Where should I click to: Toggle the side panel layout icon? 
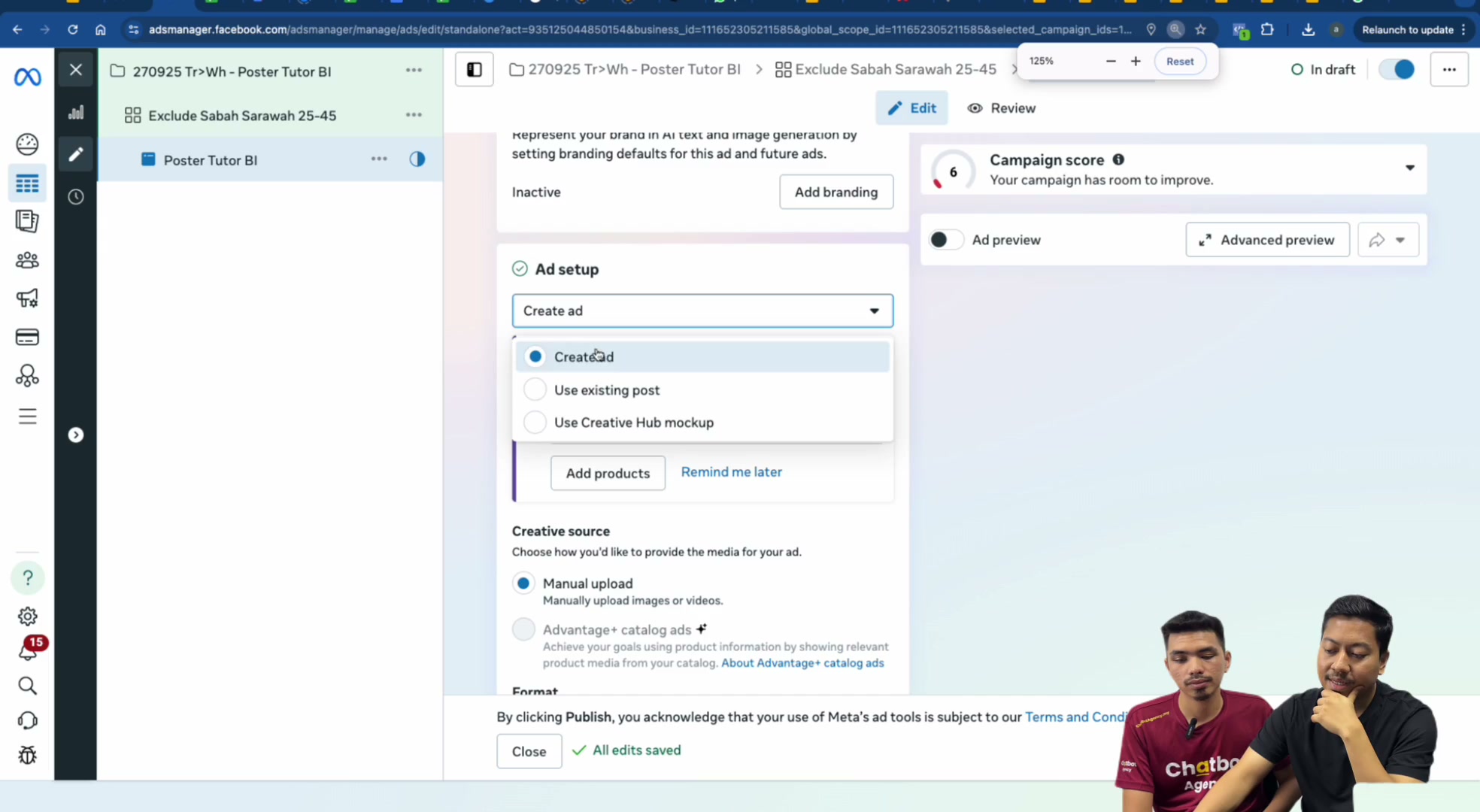pyautogui.click(x=475, y=70)
